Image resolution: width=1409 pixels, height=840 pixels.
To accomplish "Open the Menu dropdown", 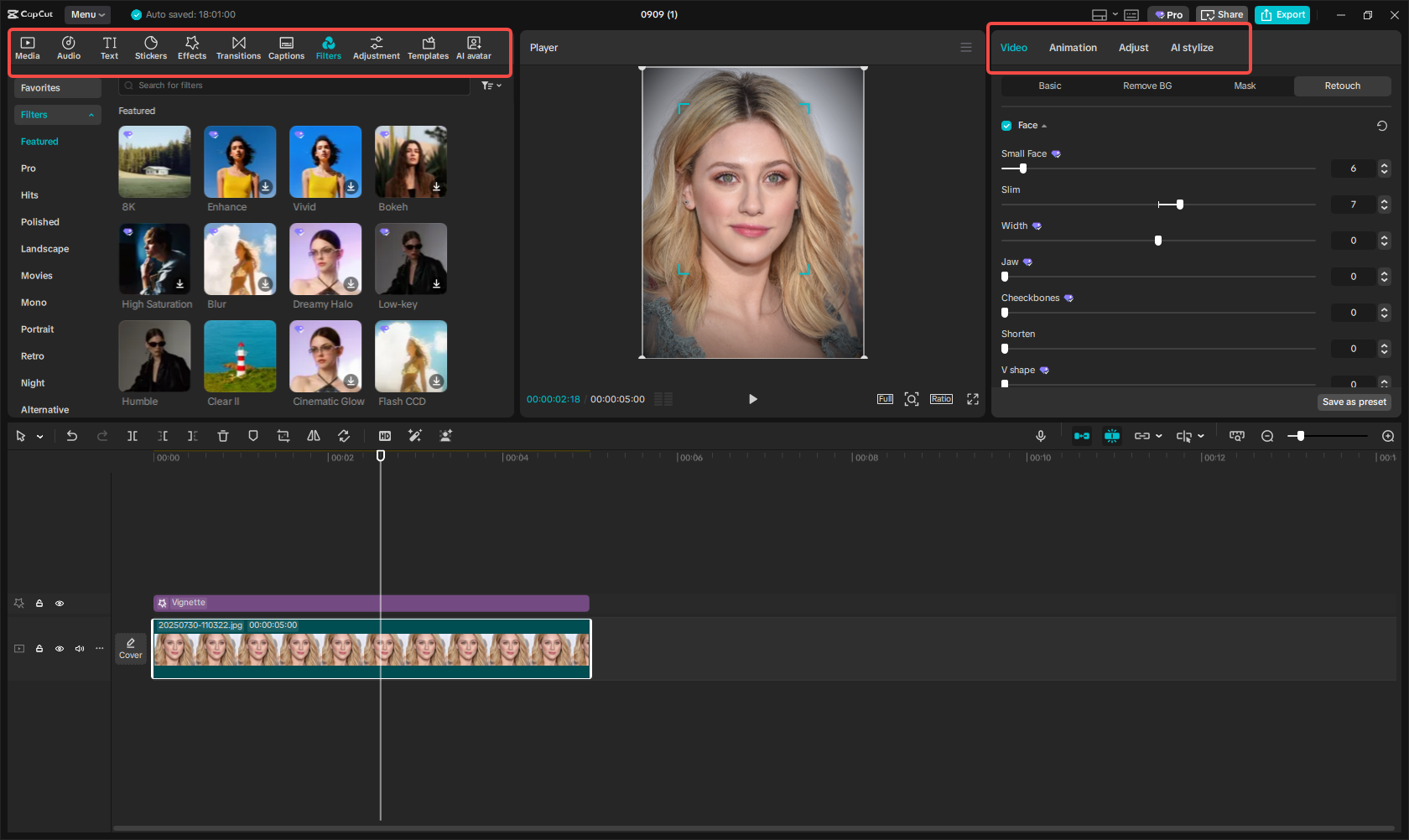I will (x=87, y=14).
